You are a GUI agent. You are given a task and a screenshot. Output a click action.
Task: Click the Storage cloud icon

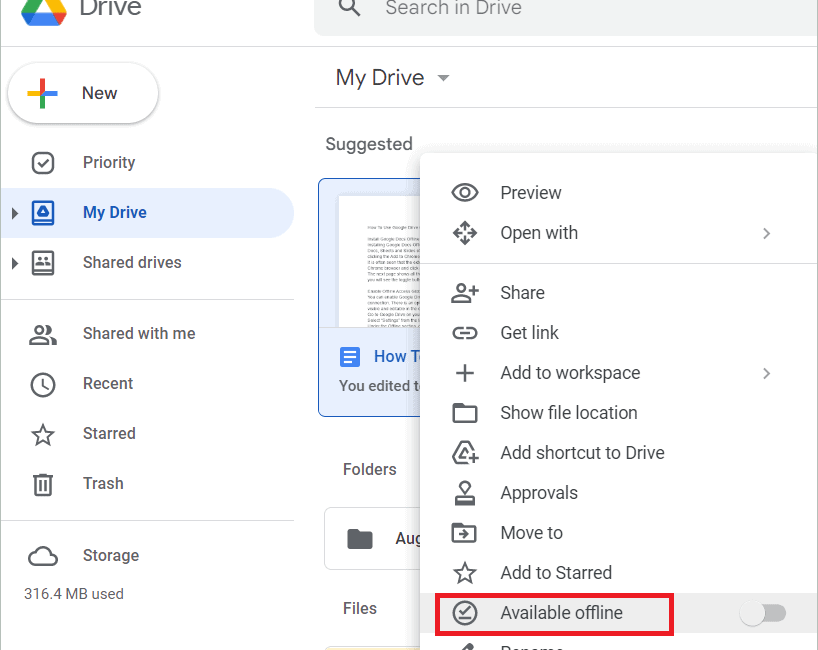point(43,557)
